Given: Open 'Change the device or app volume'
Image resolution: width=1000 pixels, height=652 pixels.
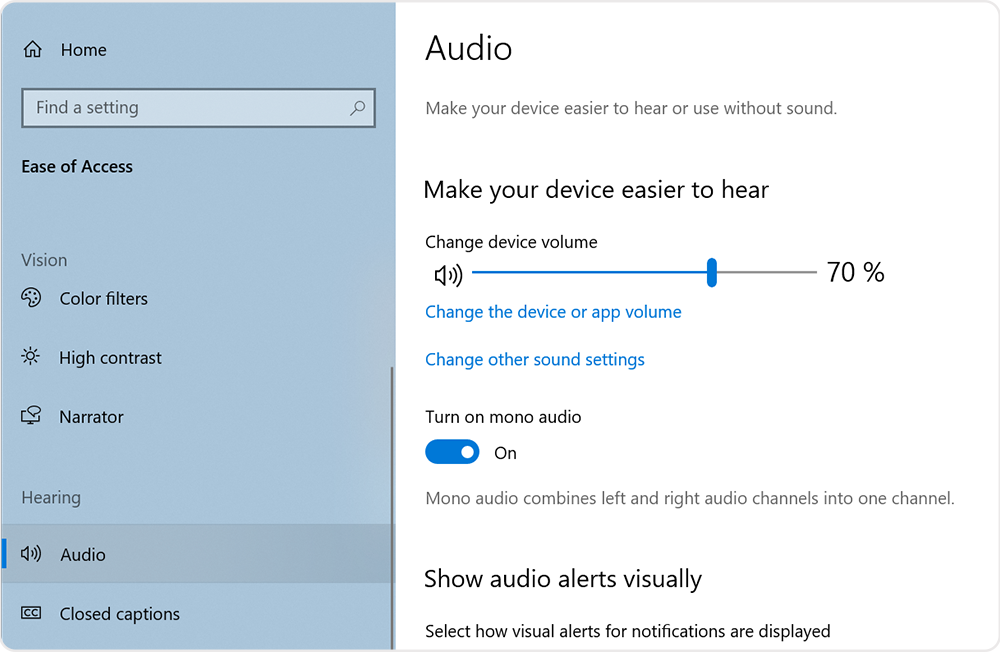Looking at the screenshot, I should pyautogui.click(x=553, y=312).
